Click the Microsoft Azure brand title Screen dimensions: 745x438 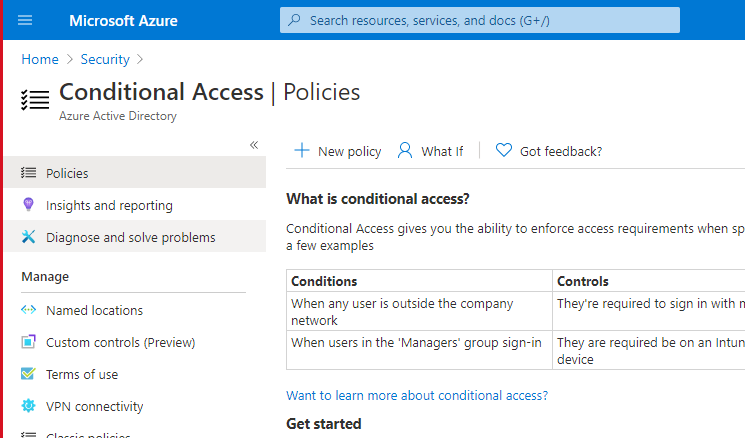click(x=123, y=20)
